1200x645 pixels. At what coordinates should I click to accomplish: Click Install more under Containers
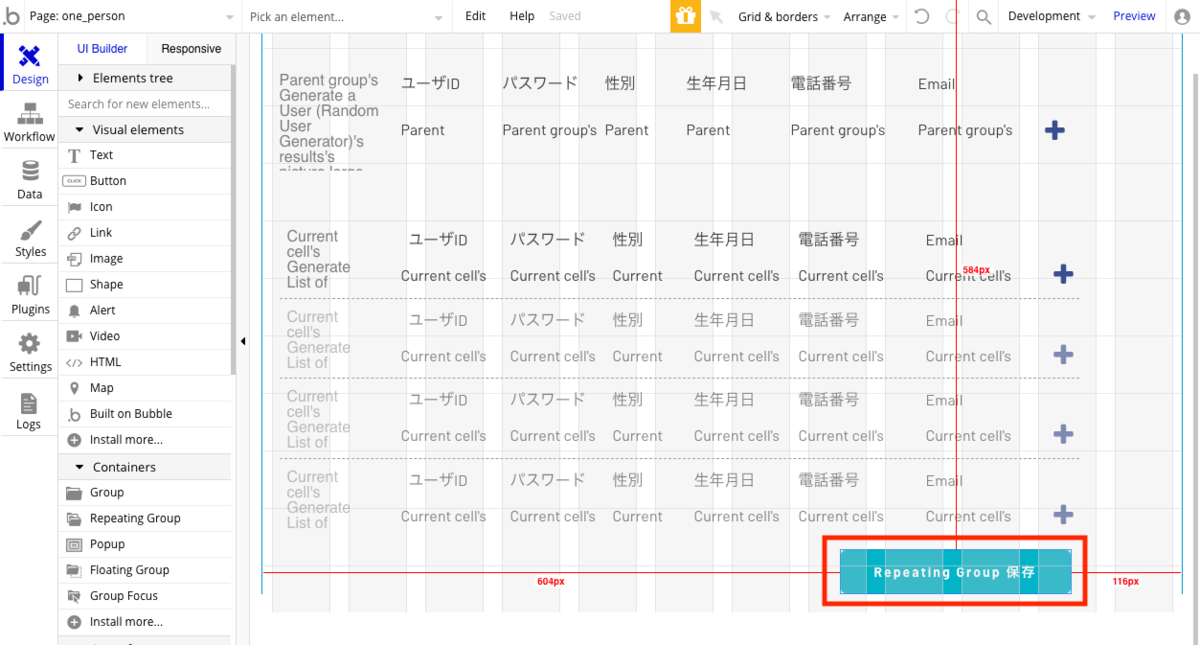coord(145,622)
